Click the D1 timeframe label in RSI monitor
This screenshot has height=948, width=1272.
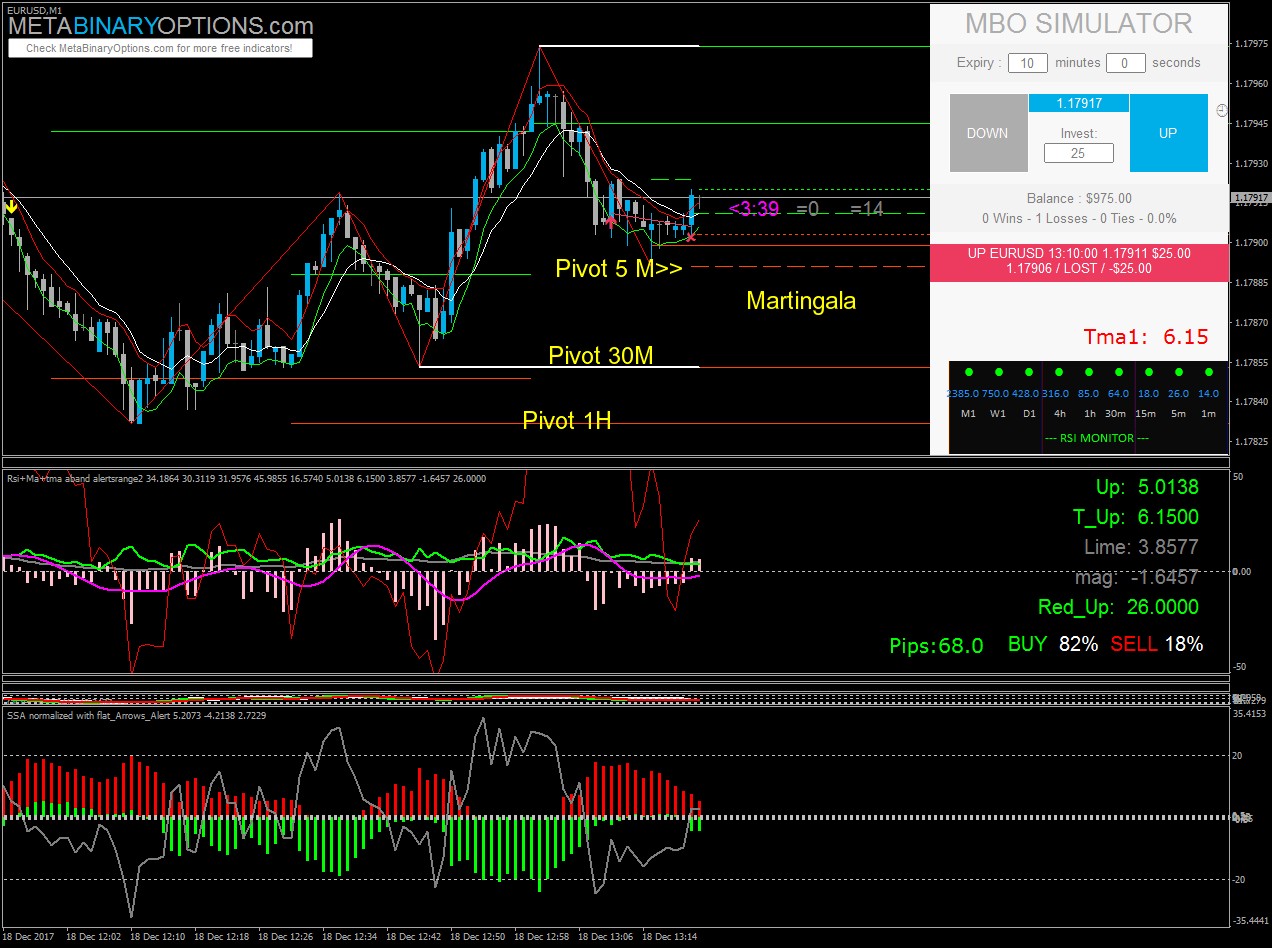(x=1029, y=414)
